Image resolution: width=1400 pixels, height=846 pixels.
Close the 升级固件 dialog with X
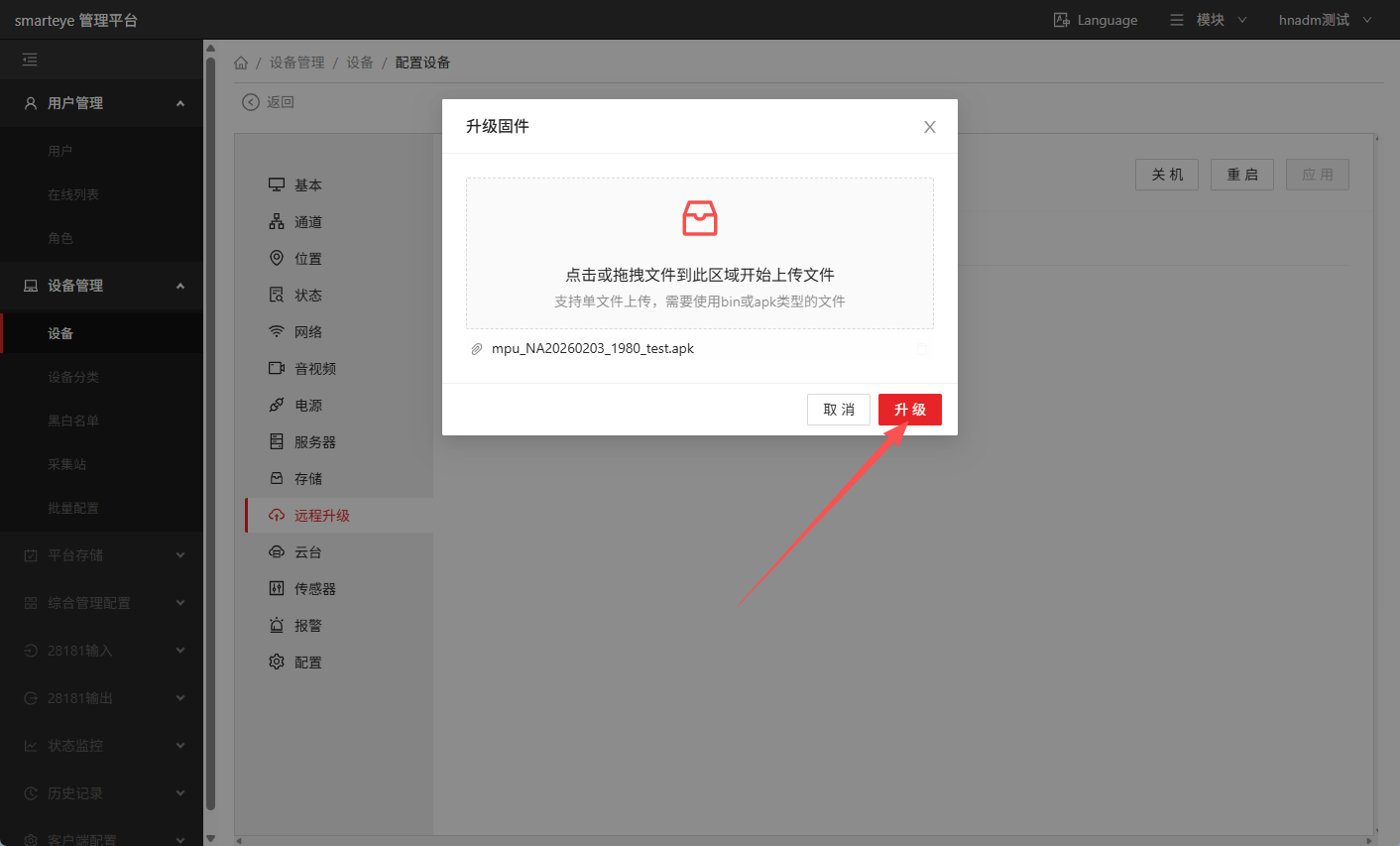(929, 127)
